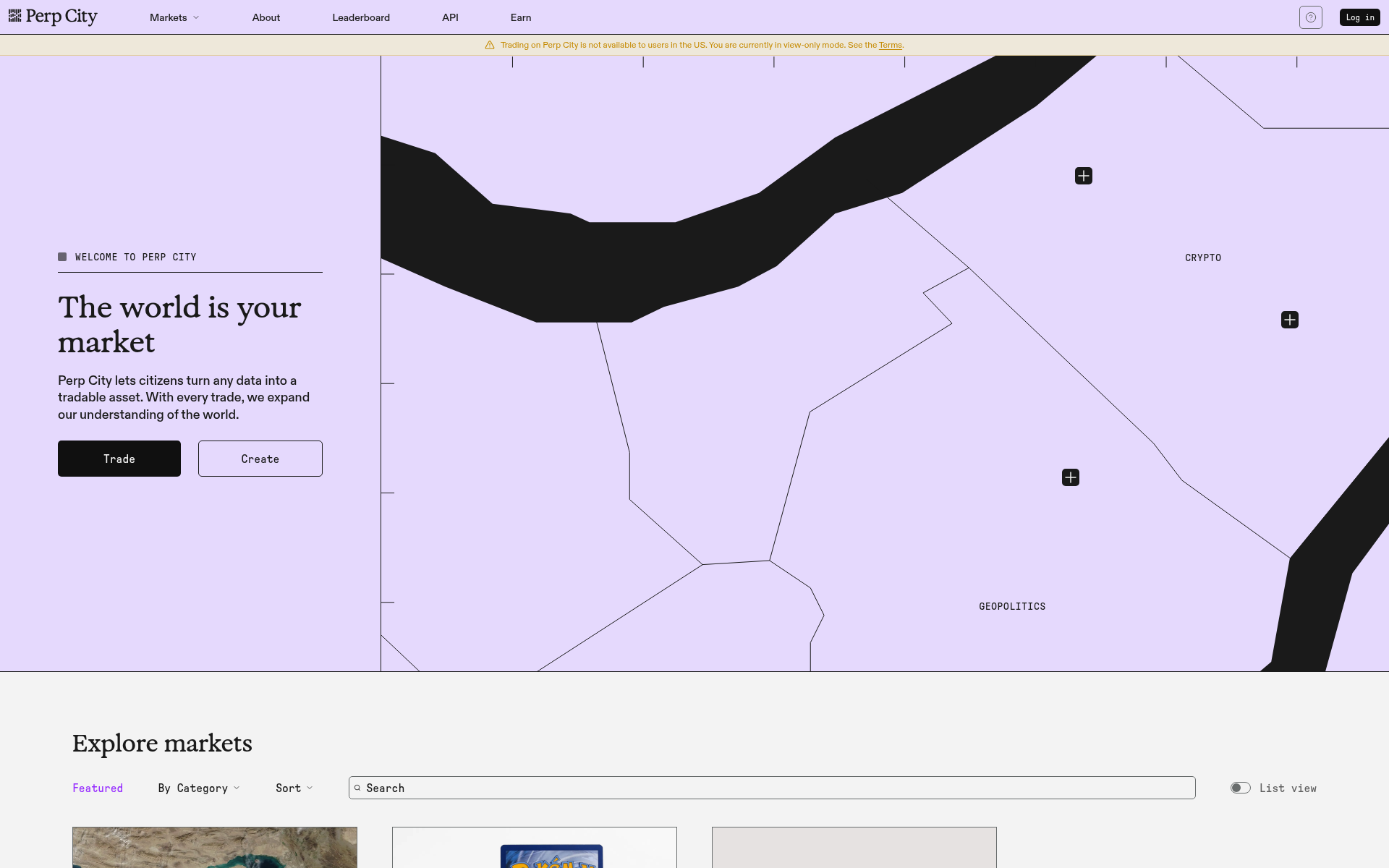Click the Trade button
The image size is (1389, 868).
click(119, 459)
